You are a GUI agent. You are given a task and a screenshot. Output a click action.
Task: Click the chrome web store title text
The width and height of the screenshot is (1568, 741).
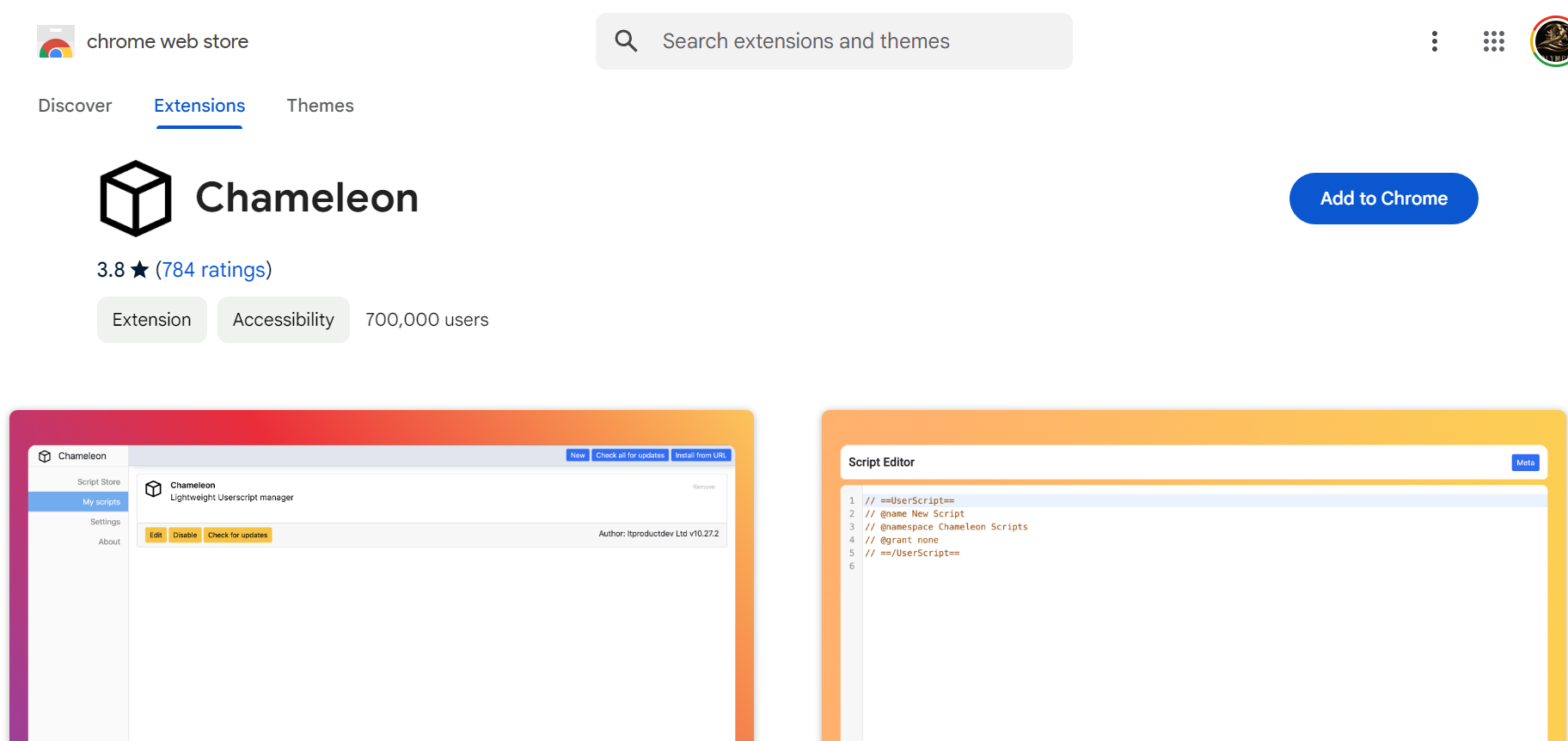[x=168, y=41]
